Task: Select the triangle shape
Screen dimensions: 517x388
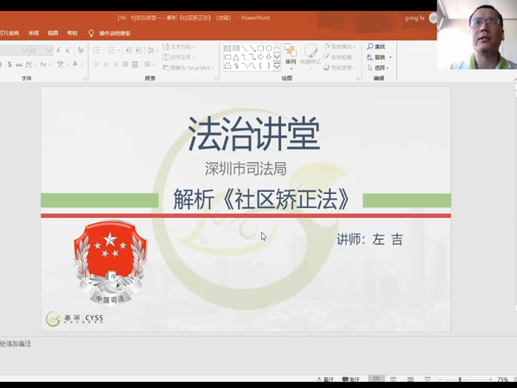Action: tap(236, 57)
